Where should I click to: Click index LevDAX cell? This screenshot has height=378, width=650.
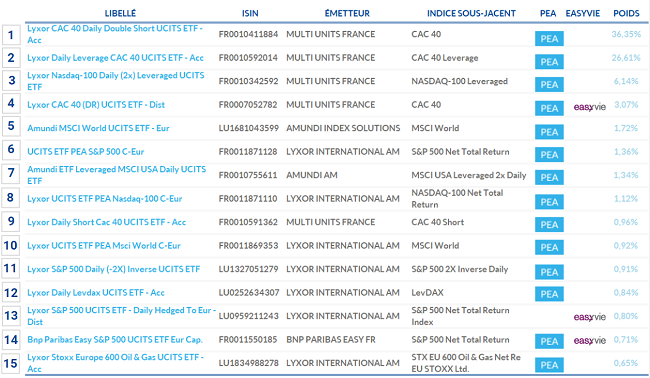click(x=427, y=293)
